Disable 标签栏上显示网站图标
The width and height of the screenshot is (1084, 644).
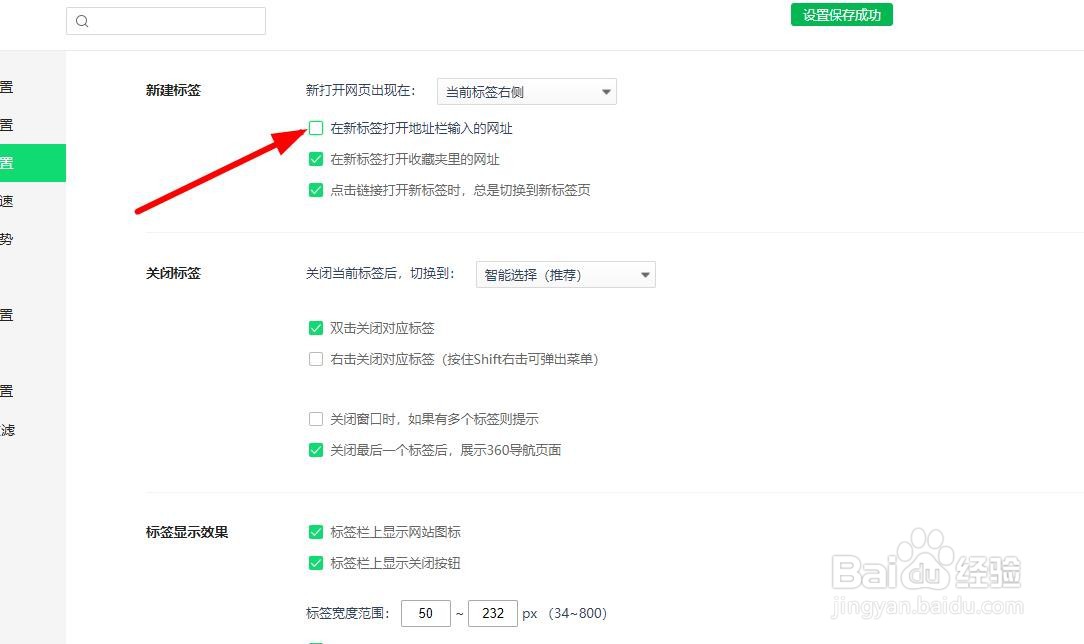[x=316, y=532]
